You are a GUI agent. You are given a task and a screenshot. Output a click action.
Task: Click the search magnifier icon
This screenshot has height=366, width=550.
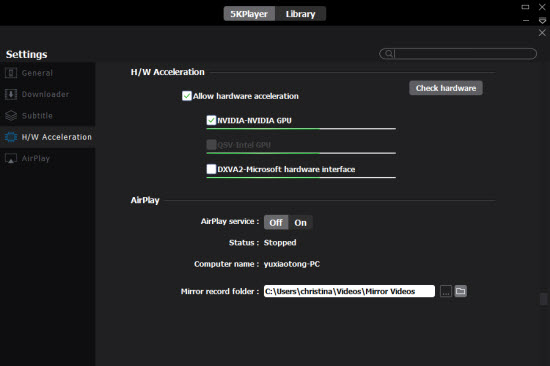(x=389, y=54)
